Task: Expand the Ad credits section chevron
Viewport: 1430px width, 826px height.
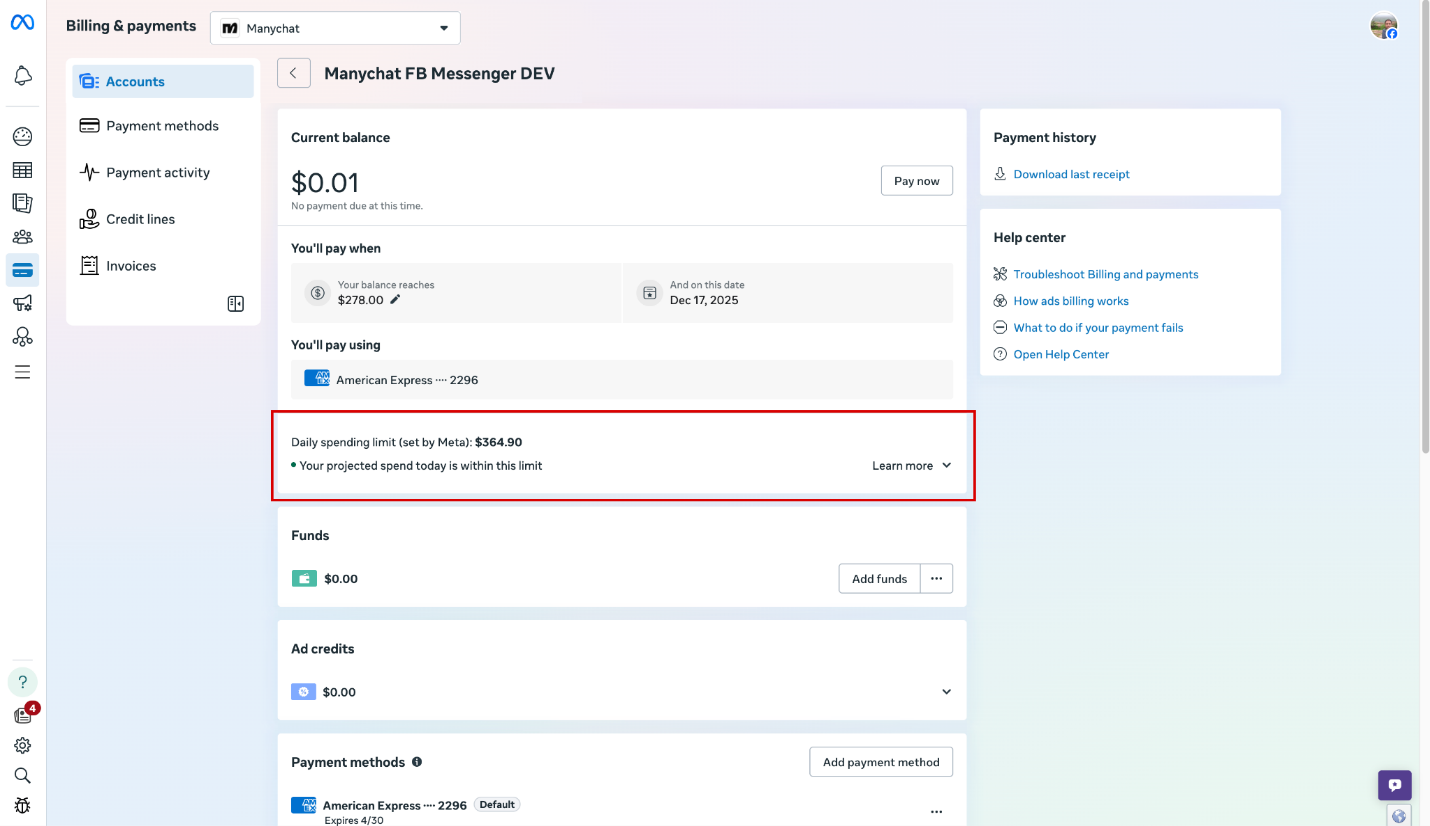Action: coord(946,691)
